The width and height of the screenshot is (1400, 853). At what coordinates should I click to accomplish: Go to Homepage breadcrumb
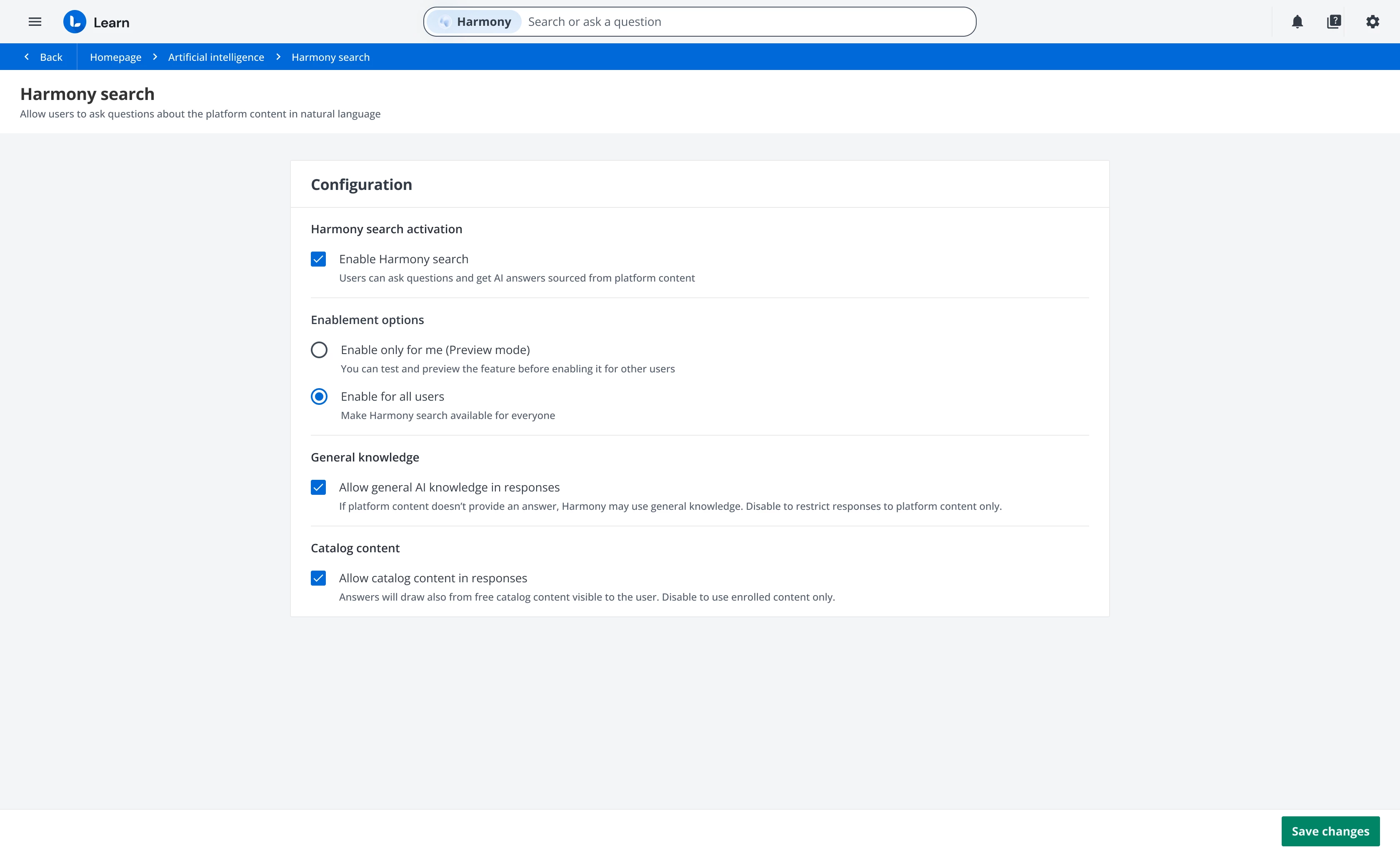point(115,57)
